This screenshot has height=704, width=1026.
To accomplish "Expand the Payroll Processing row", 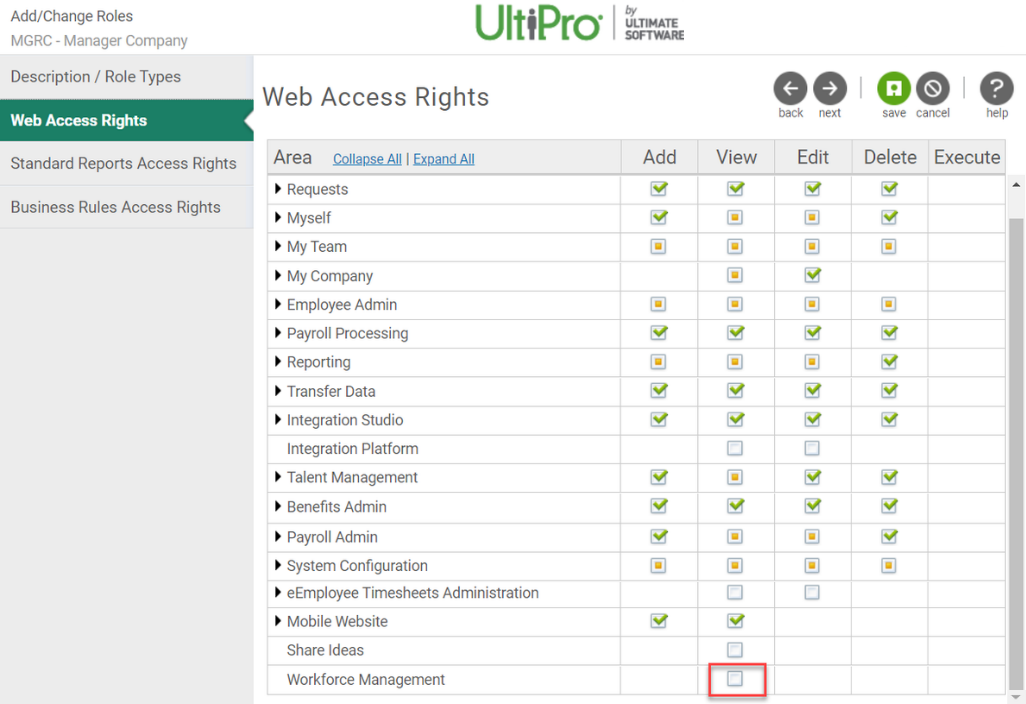I will (x=278, y=333).
